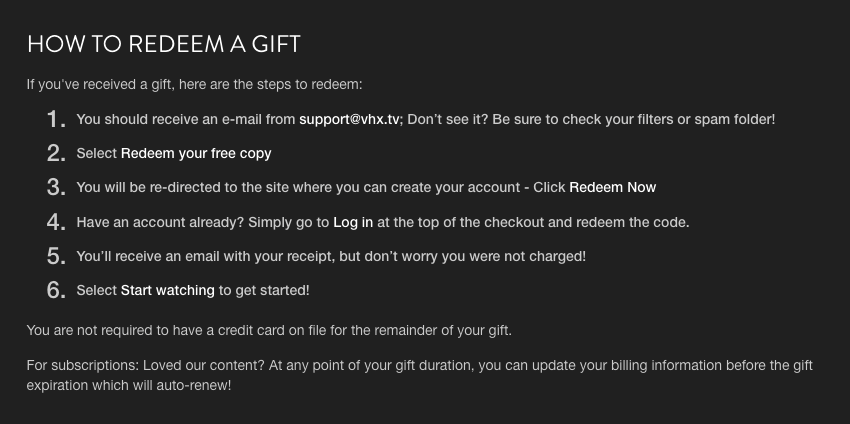850x424 pixels.
Task: Click the intro sentence about steps to redeem
Action: click(x=194, y=85)
